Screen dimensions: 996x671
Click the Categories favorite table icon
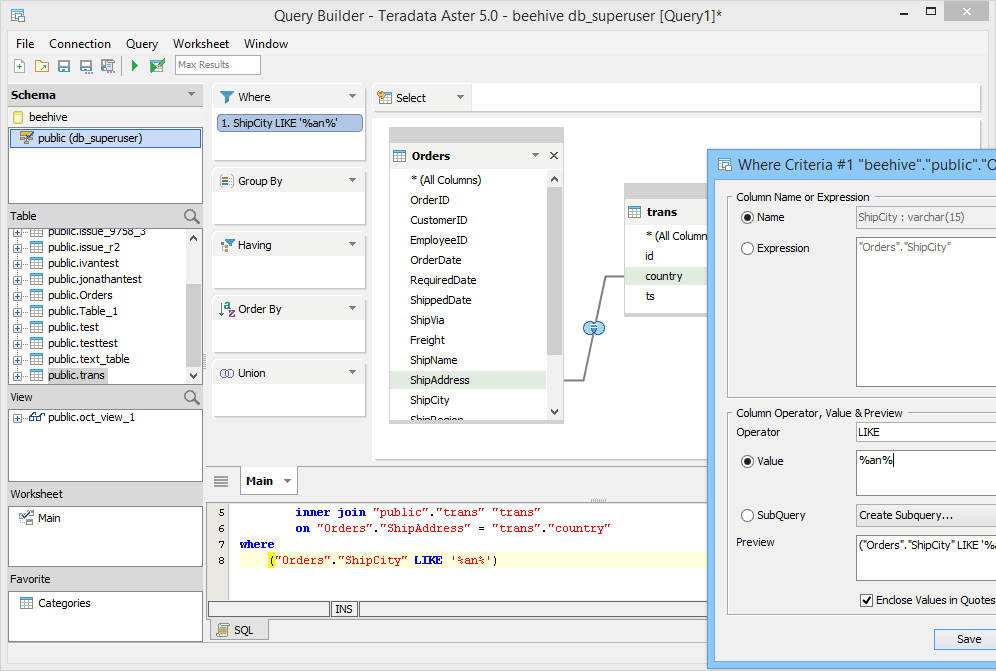(27, 603)
